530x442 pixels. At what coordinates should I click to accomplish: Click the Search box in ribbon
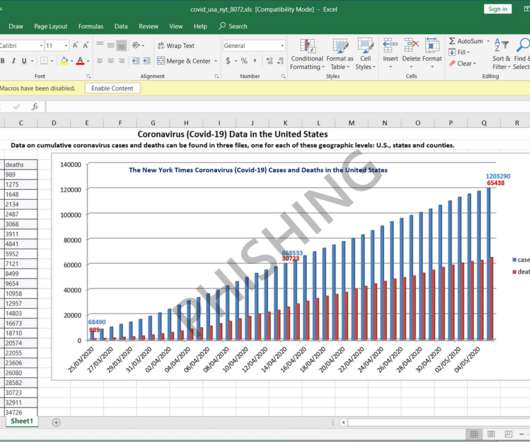[x=233, y=26]
